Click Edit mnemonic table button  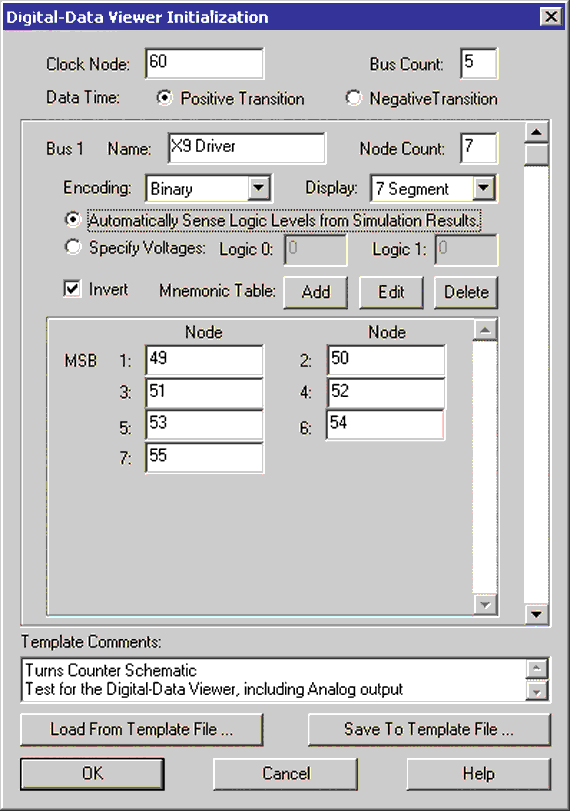click(391, 292)
